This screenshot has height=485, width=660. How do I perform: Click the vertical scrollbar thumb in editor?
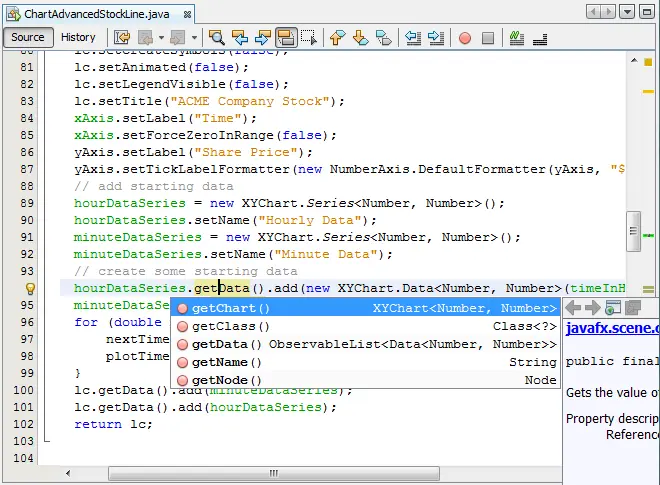click(x=633, y=231)
